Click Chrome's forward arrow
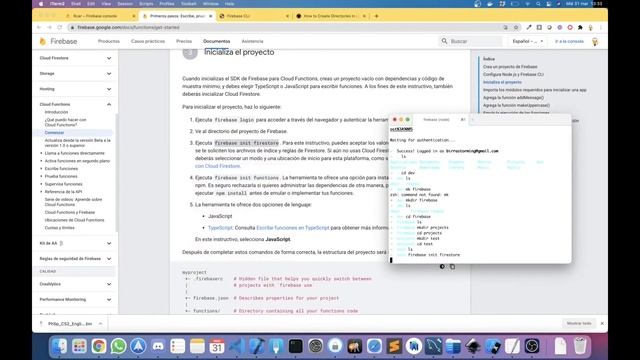The height and width of the screenshot is (360, 640). pyautogui.click(x=49, y=27)
